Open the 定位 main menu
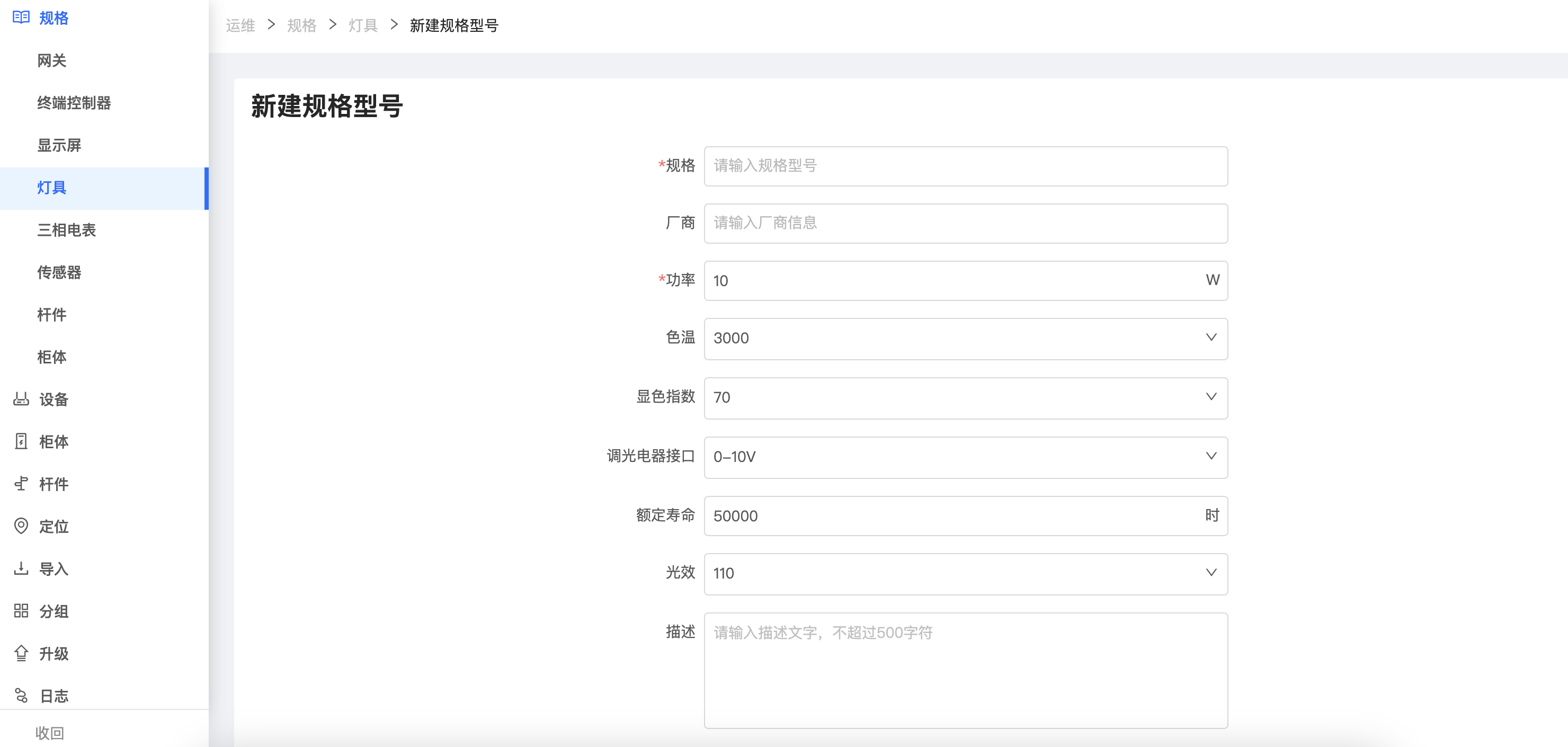This screenshot has width=1568, height=747. point(54,526)
